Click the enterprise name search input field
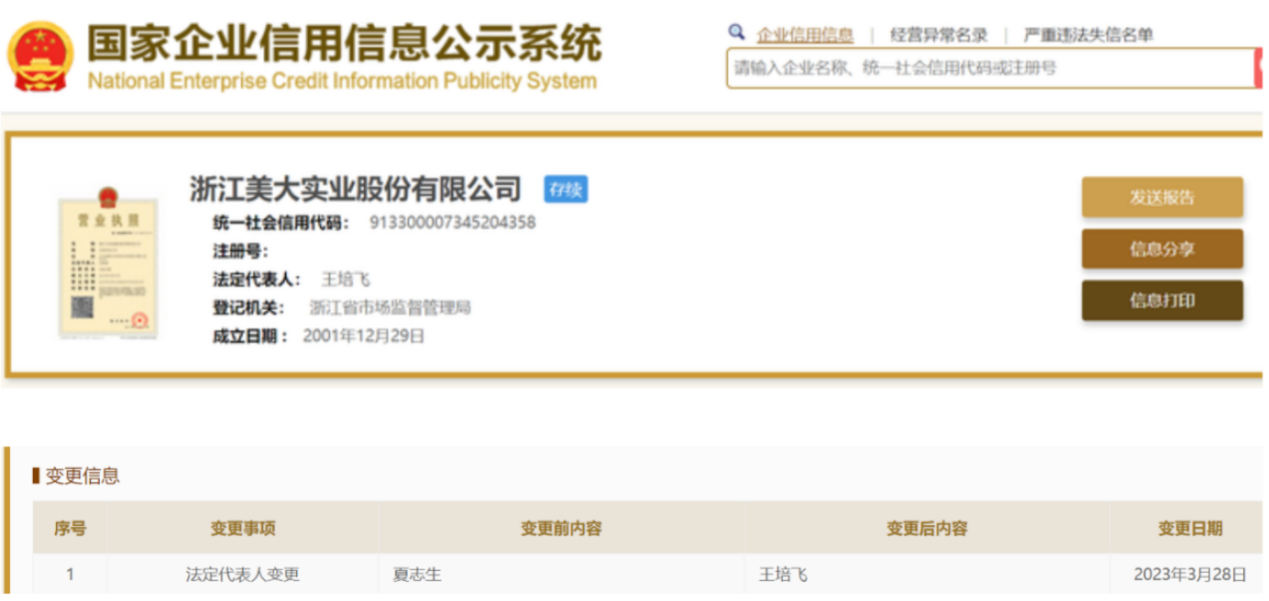Viewport: 1269px width, 601px height. pyautogui.click(x=988, y=68)
